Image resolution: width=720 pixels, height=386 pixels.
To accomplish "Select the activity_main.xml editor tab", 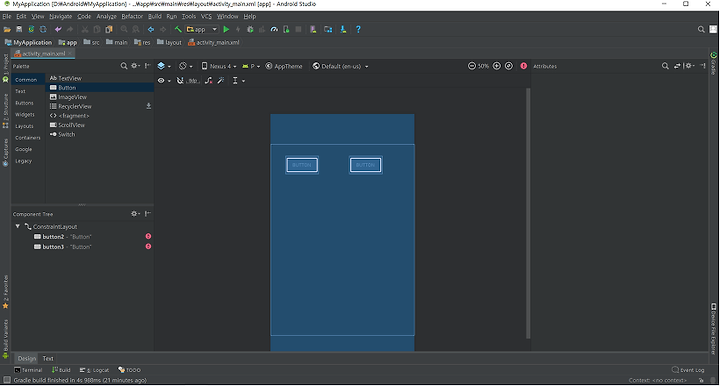I will click(x=44, y=54).
